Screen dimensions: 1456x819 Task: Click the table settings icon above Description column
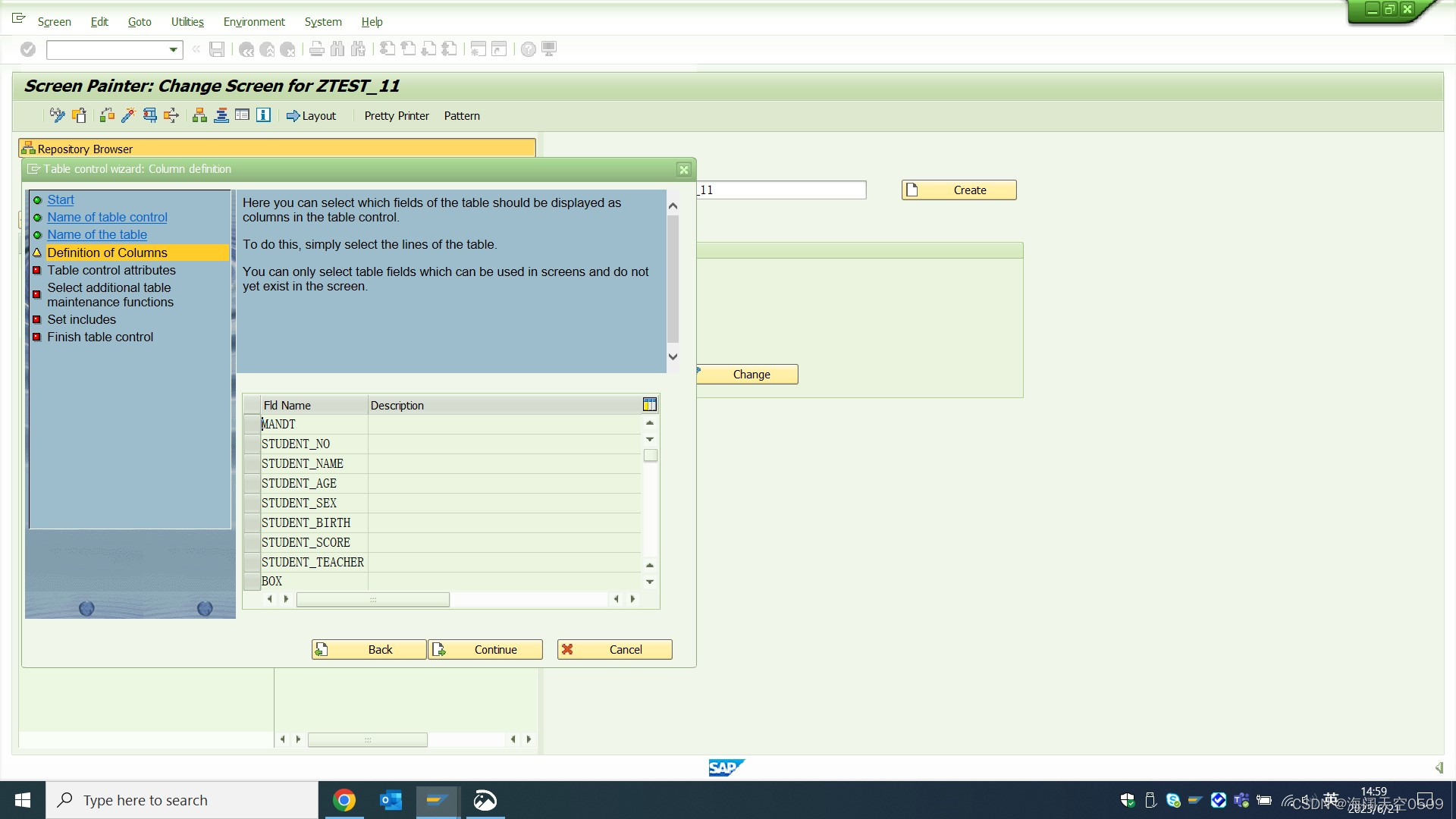(650, 405)
